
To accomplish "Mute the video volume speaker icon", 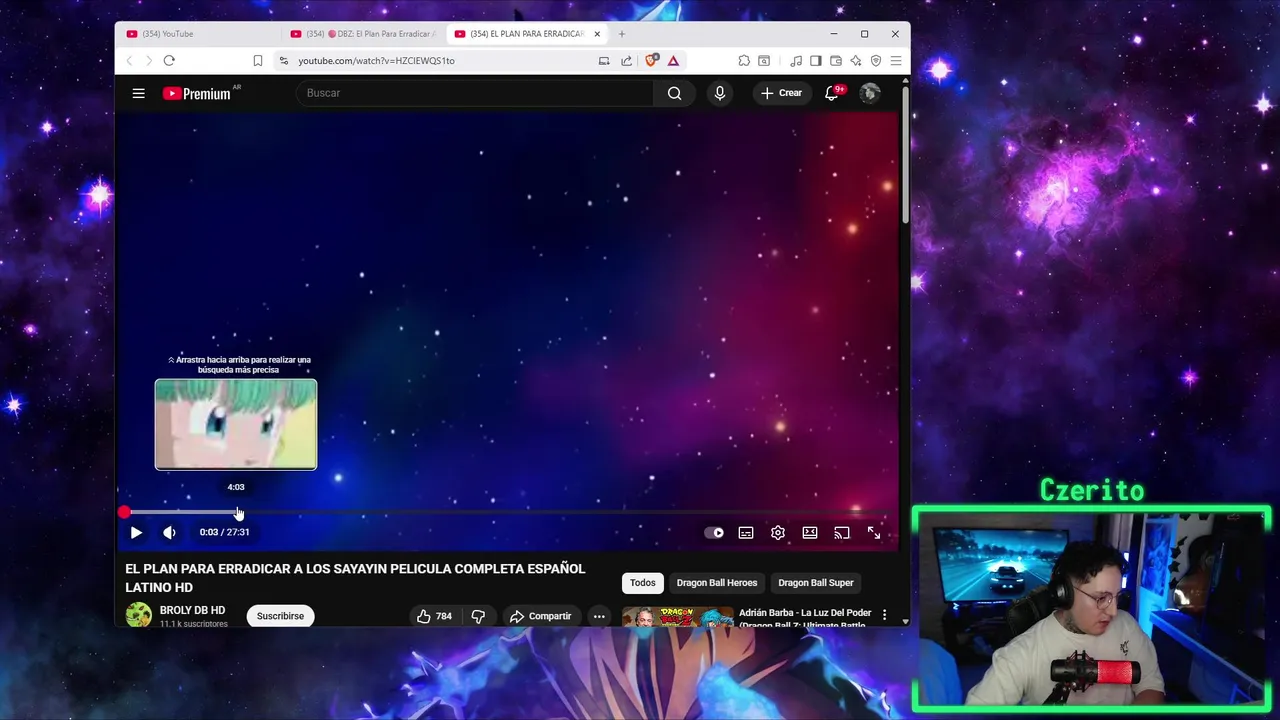I will point(169,533).
